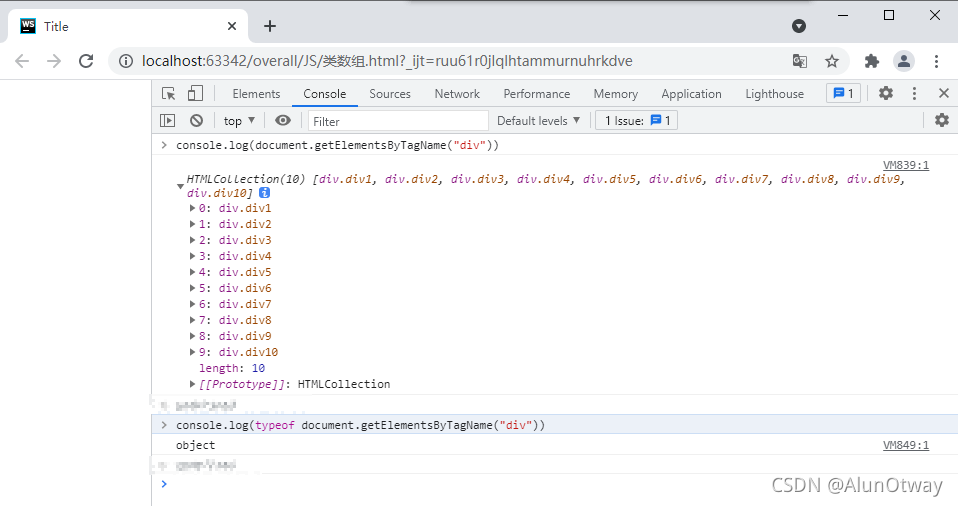Expand entry 8: div.div9
Screen dimensions: 958x506
pos(192,336)
